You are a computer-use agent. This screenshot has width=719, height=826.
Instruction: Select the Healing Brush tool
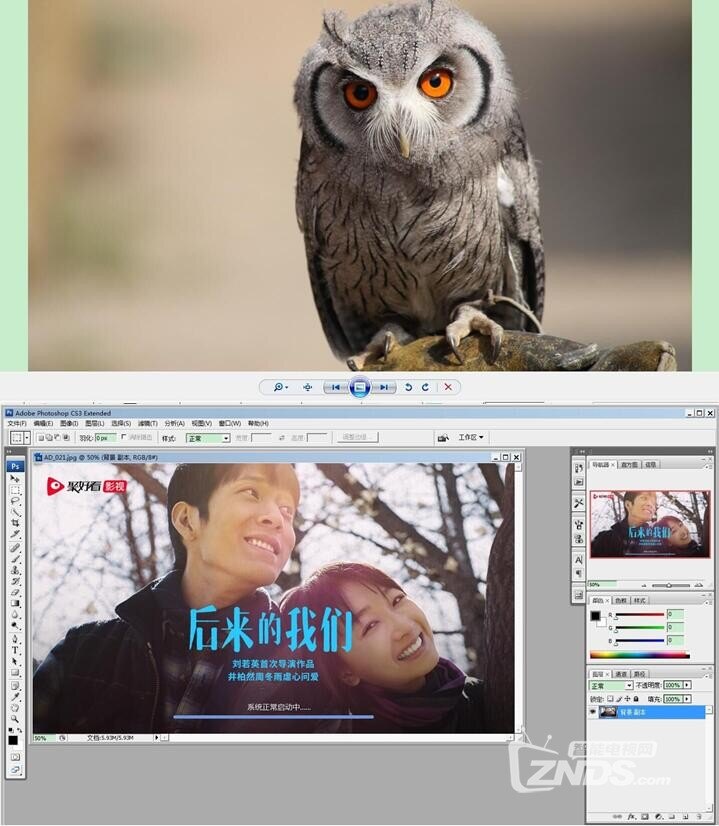(x=15, y=547)
